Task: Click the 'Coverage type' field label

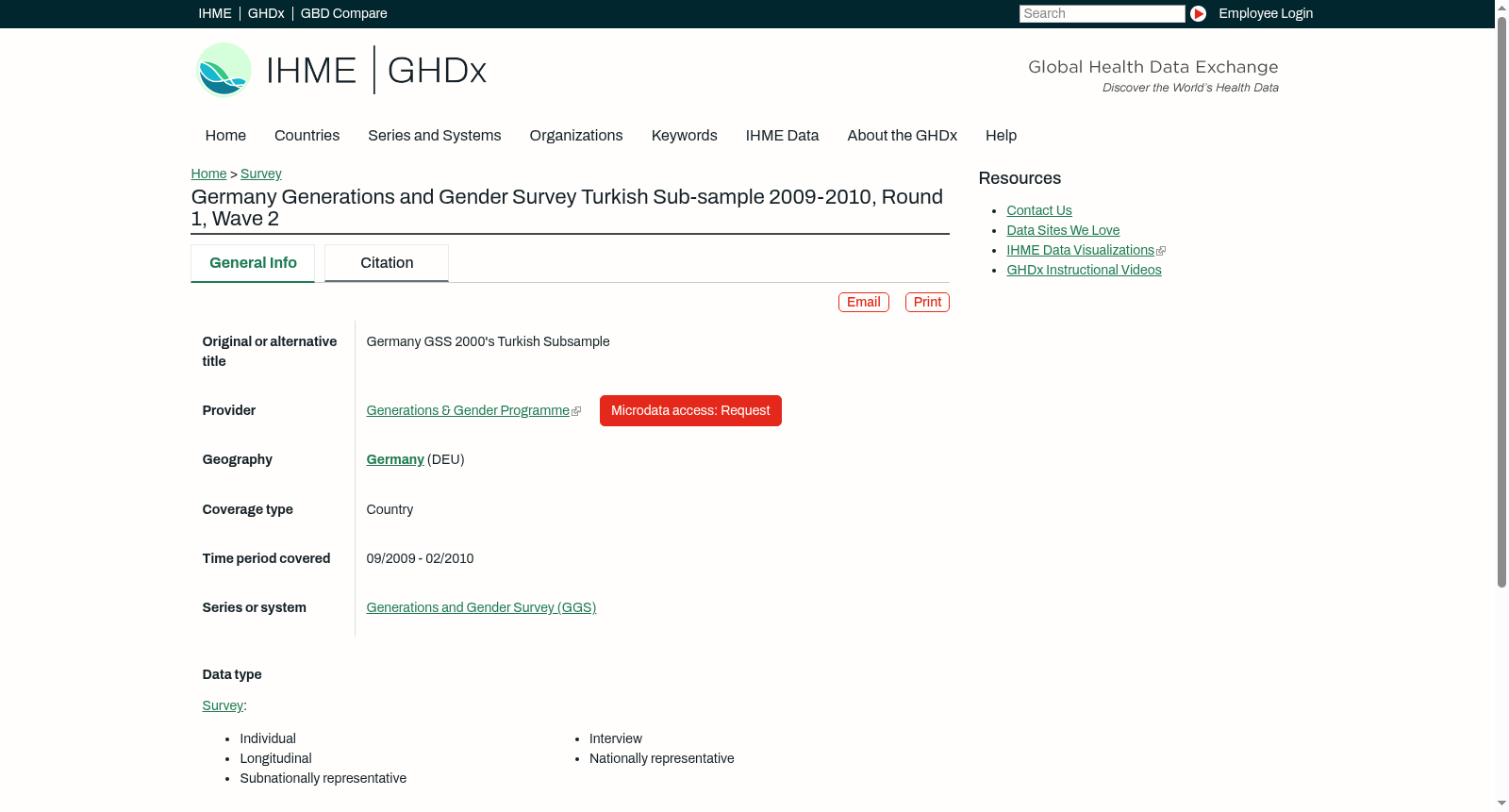Action: pos(248,509)
